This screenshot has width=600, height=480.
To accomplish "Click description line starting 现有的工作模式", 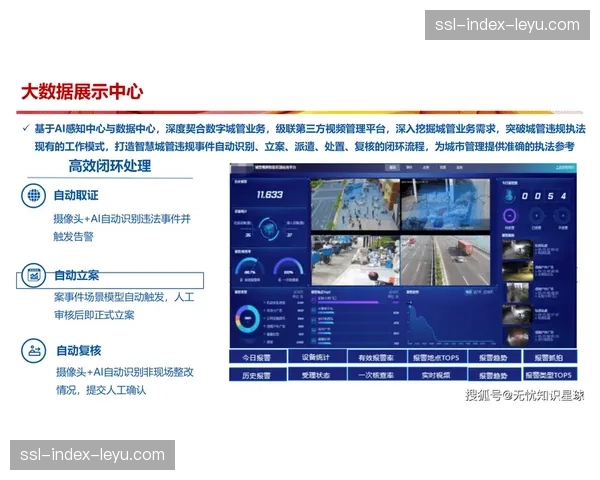I will pyautogui.click(x=305, y=146).
